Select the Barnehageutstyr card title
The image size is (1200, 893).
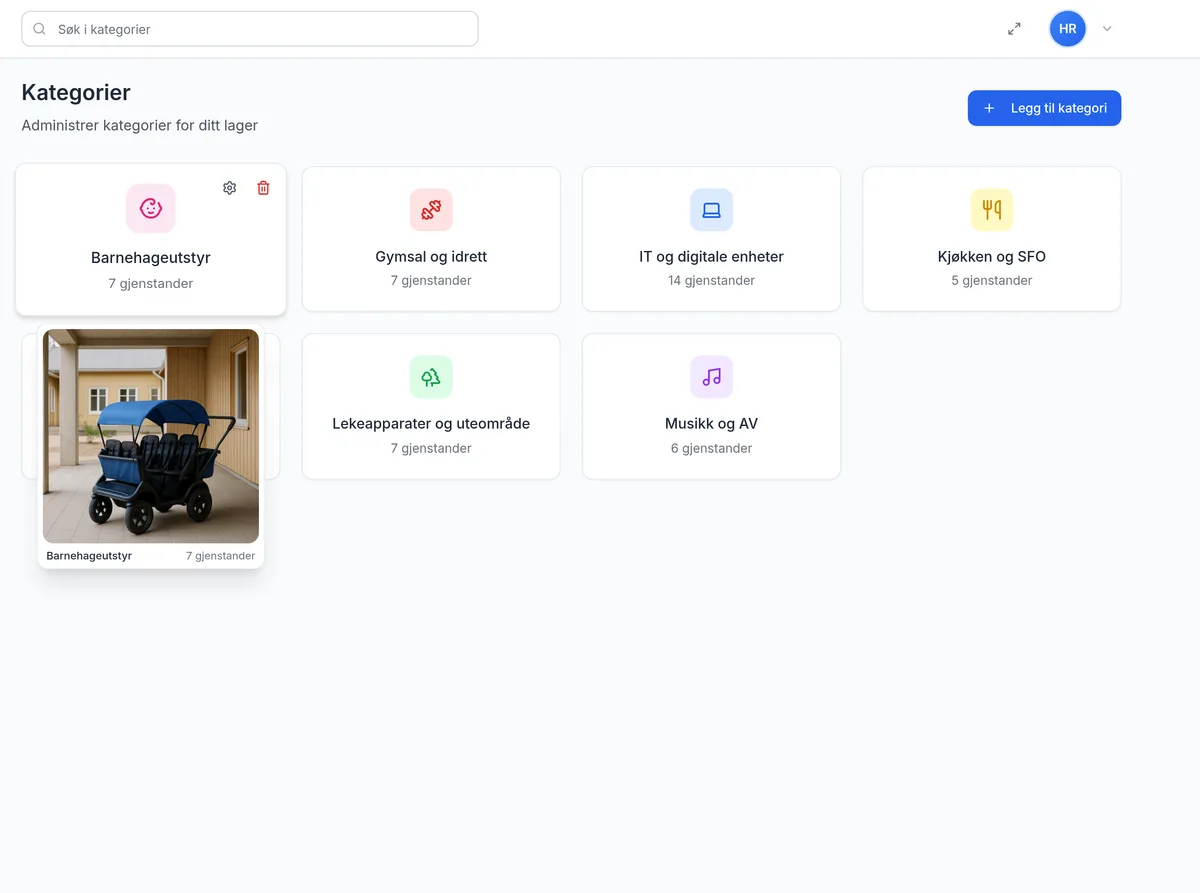(x=151, y=258)
